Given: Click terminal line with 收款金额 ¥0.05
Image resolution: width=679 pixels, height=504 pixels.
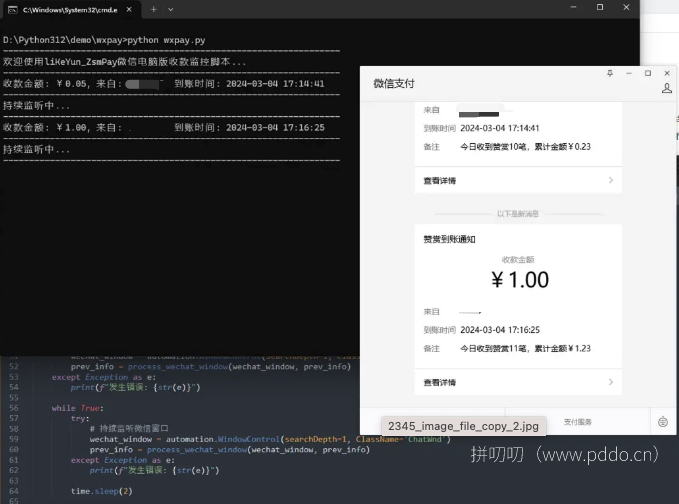Looking at the screenshot, I should click(x=164, y=84).
